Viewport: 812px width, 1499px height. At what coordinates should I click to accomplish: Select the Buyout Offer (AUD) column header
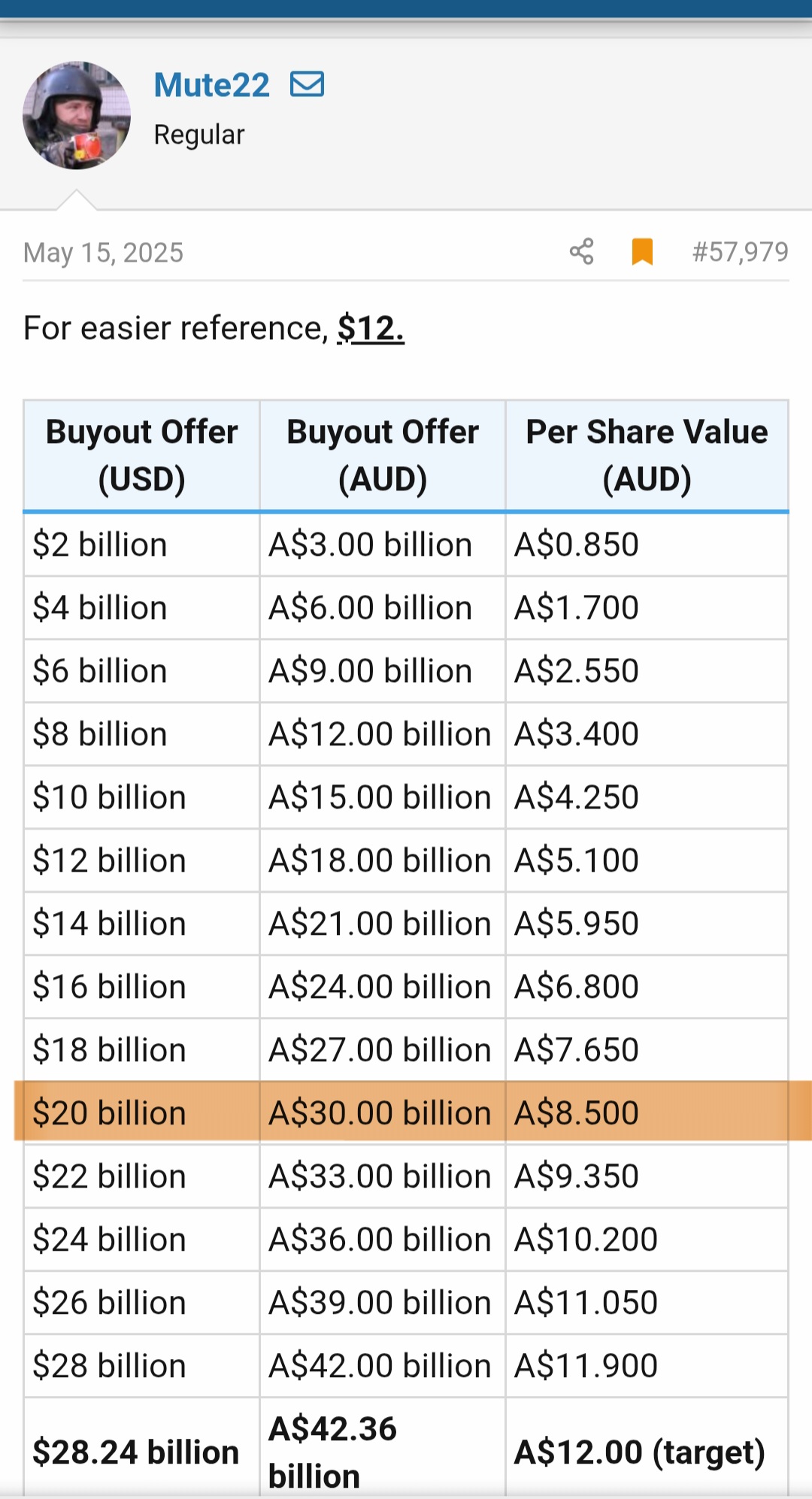coord(382,456)
